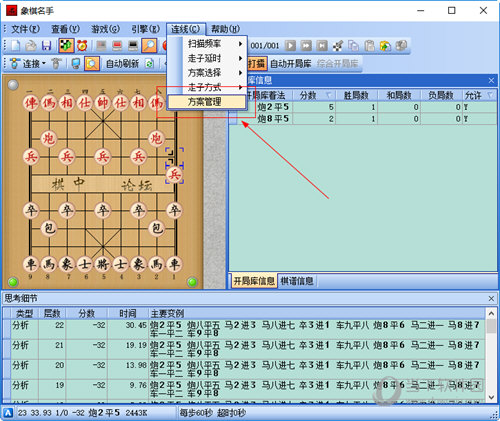Sort by 胜局数 column header
This screenshot has height=421, width=500.
(356, 96)
